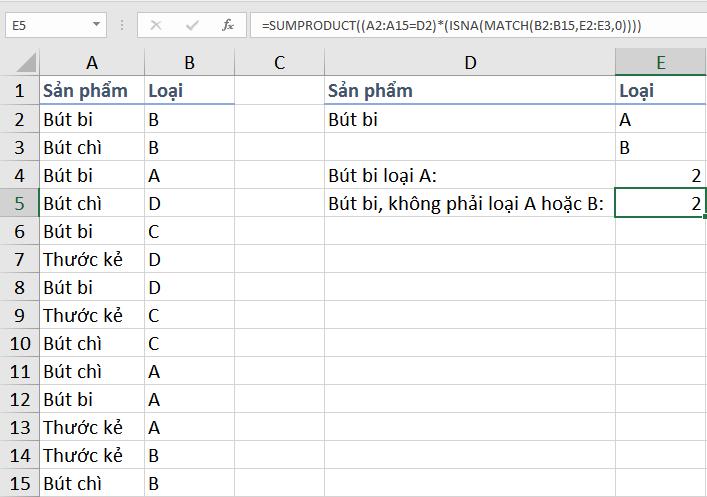The image size is (707, 497).
Task: Select row 5 header
Action: pyautogui.click(x=19, y=204)
